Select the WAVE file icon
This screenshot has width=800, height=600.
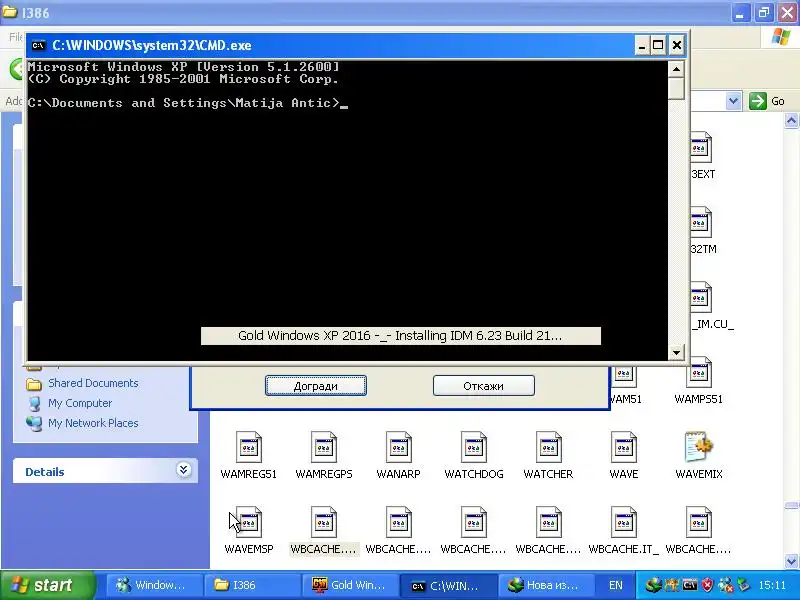pos(623,447)
